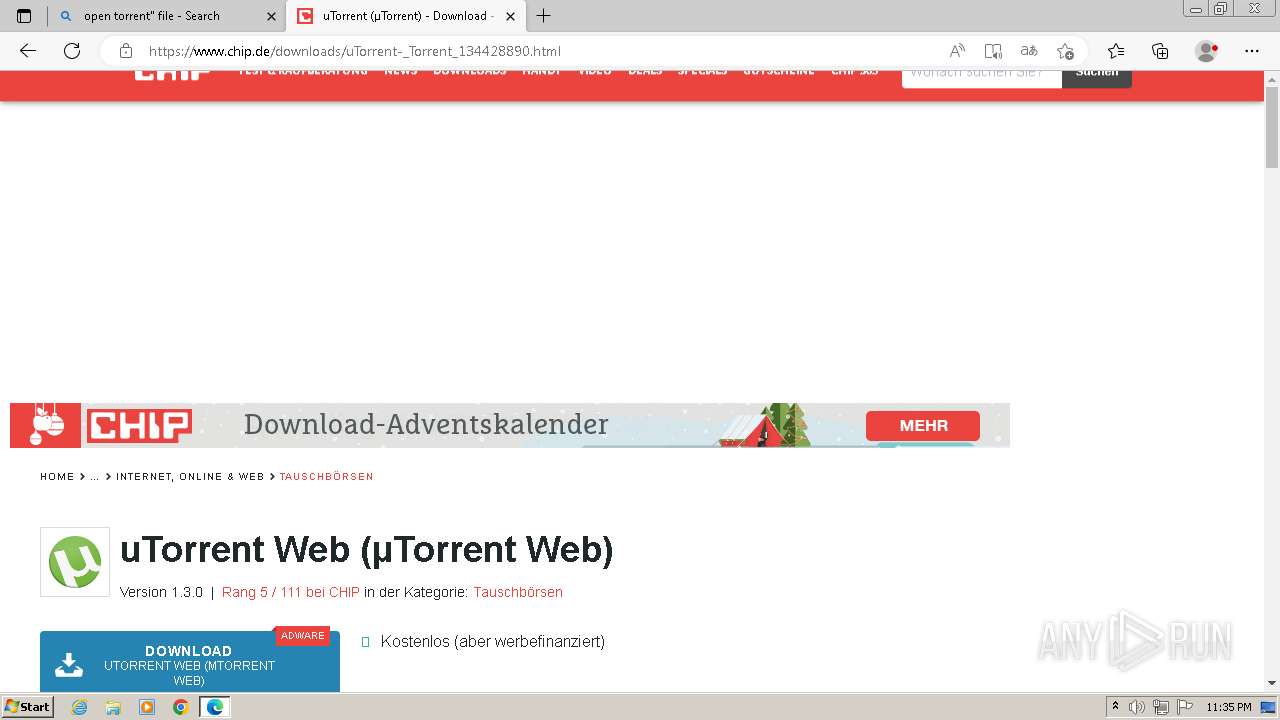
Task: Select the Microsoft Edge taskbar icon
Action: pyautogui.click(x=215, y=707)
